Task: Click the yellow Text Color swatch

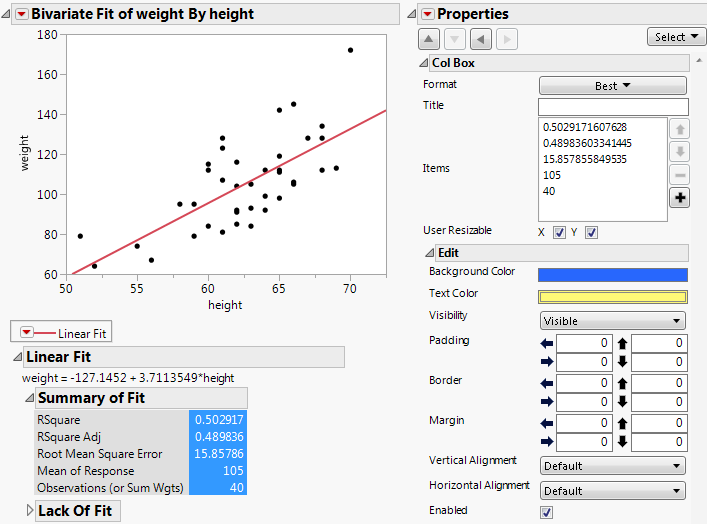Action: click(x=612, y=296)
